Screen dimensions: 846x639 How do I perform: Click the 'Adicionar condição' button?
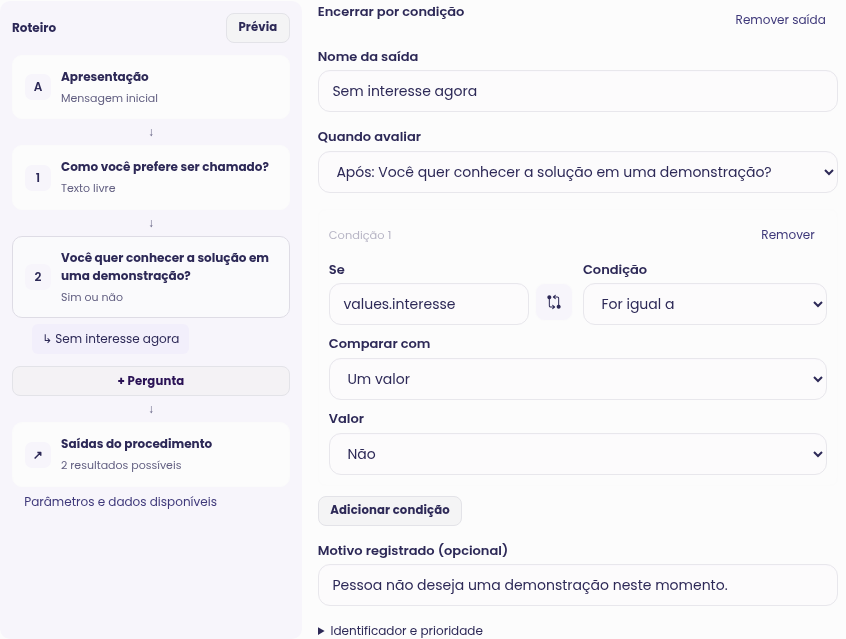pos(390,511)
